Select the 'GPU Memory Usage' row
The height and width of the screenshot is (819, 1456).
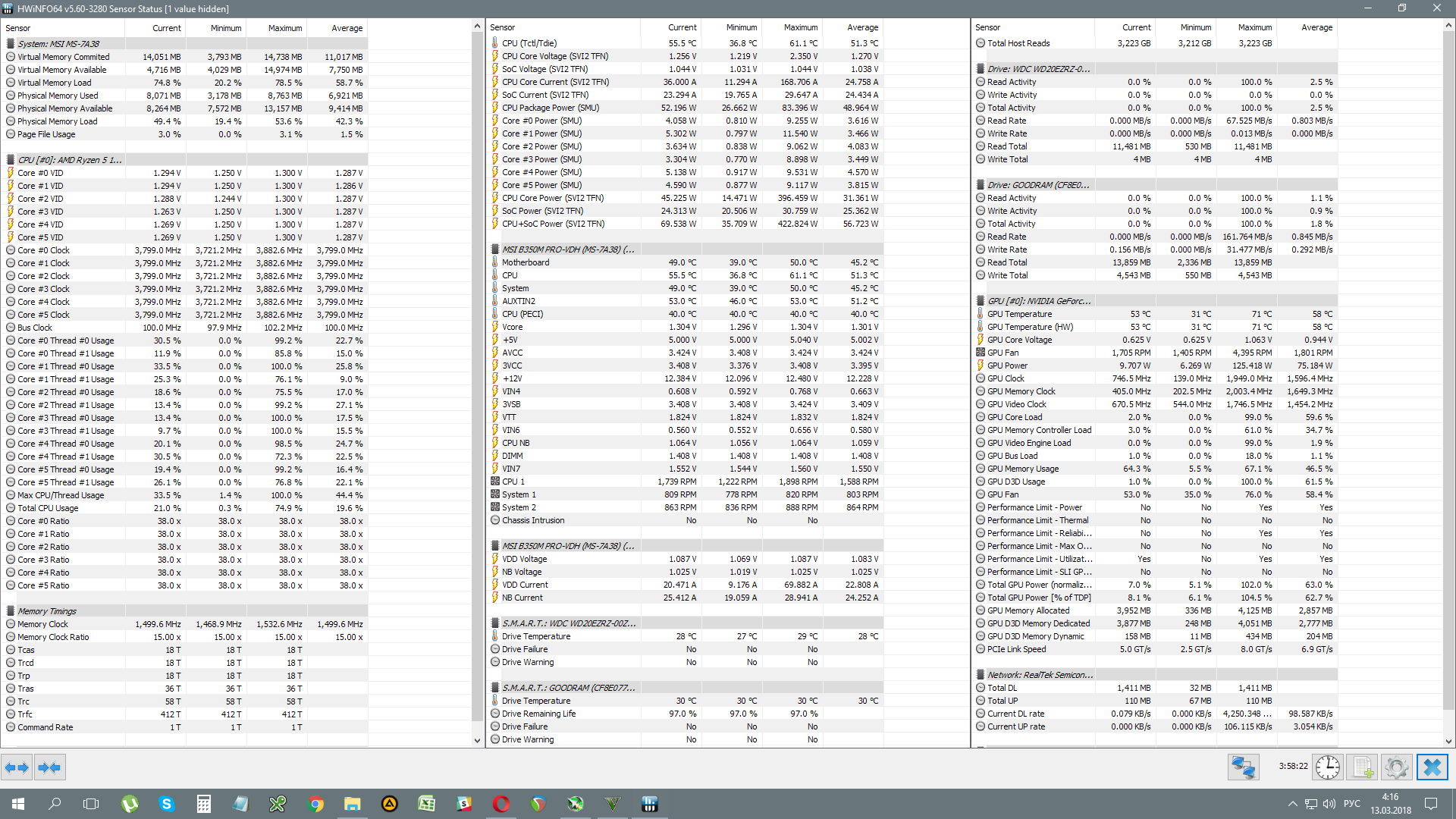[x=1156, y=469]
